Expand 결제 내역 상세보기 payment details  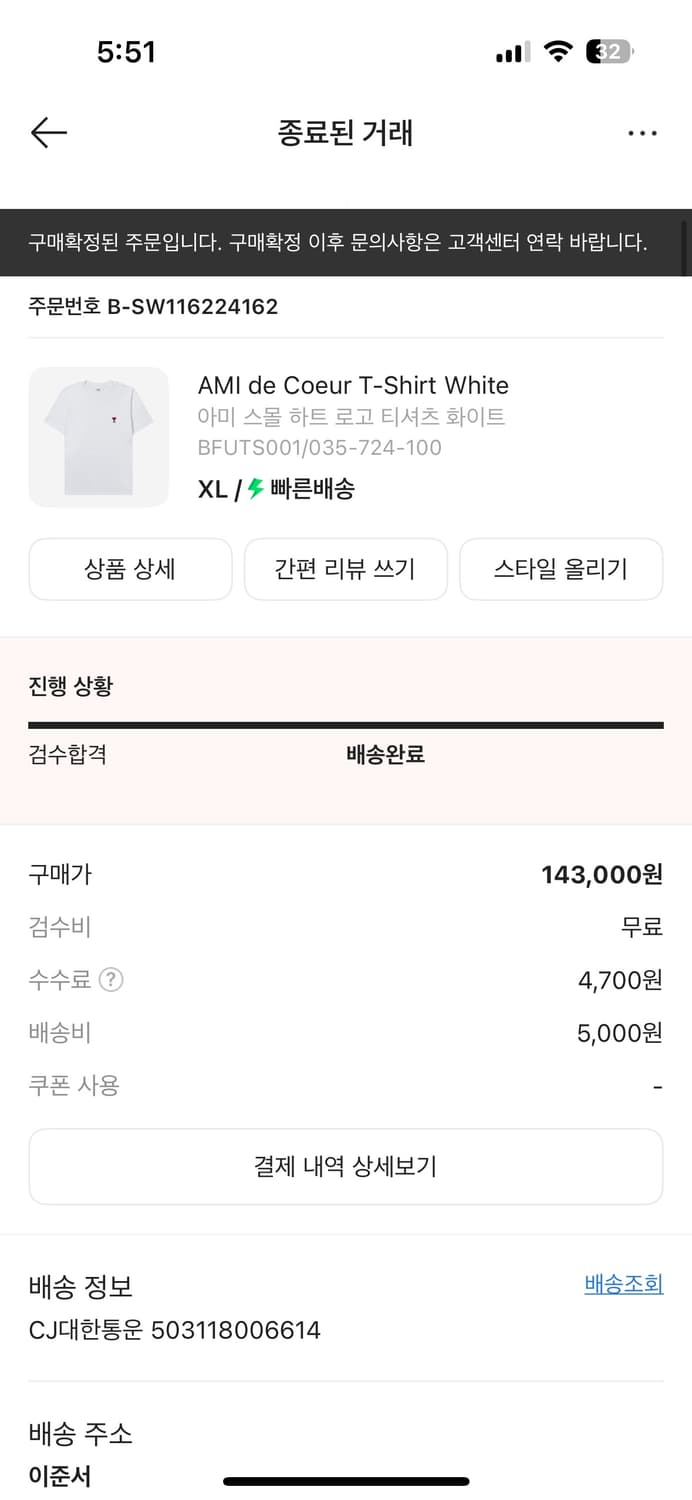click(x=345, y=1166)
